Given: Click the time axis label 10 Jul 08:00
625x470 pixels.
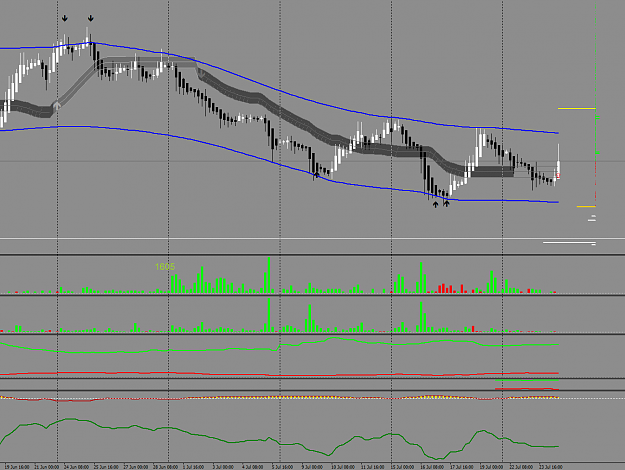Looking at the screenshot, I should point(343,467).
